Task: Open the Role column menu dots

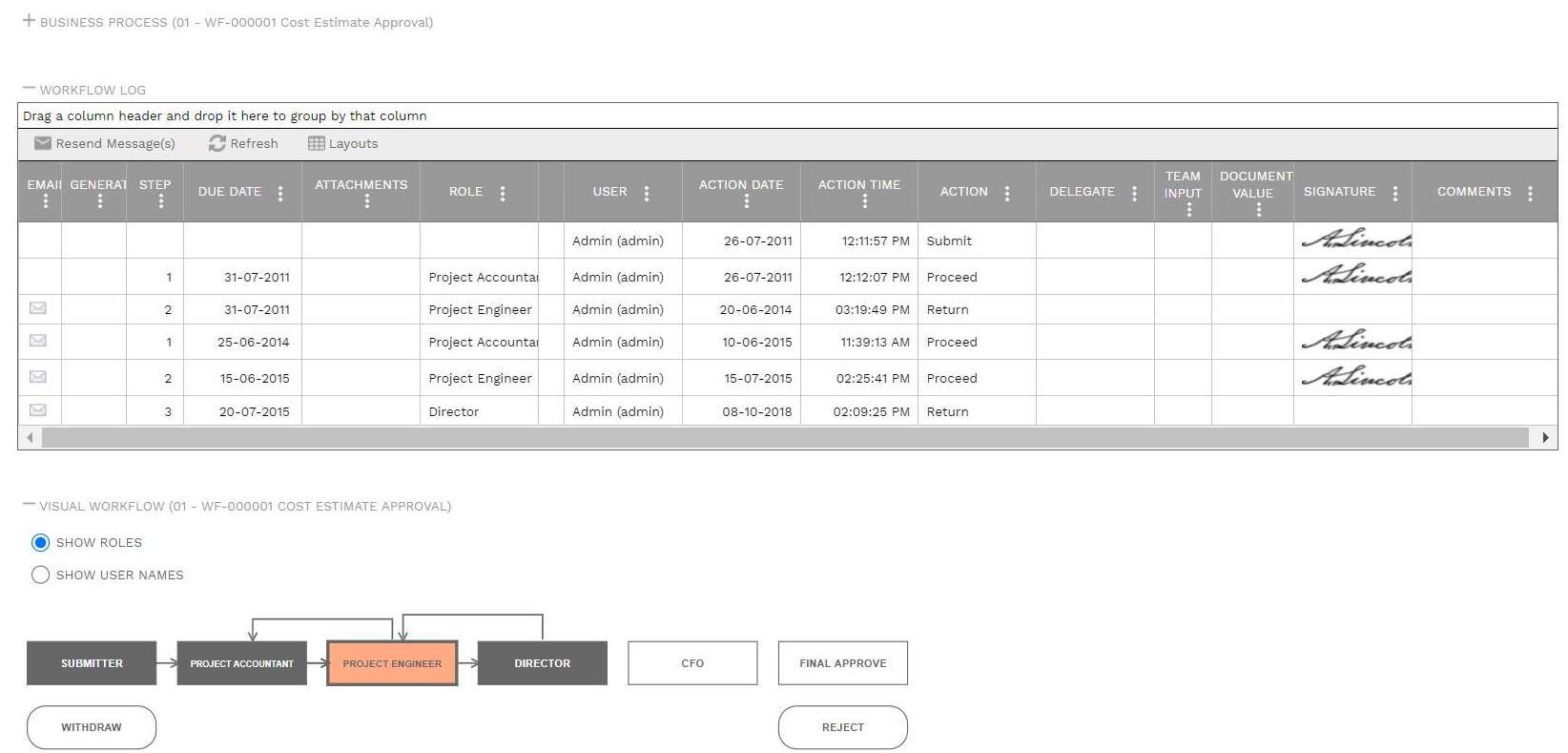Action: [503, 193]
